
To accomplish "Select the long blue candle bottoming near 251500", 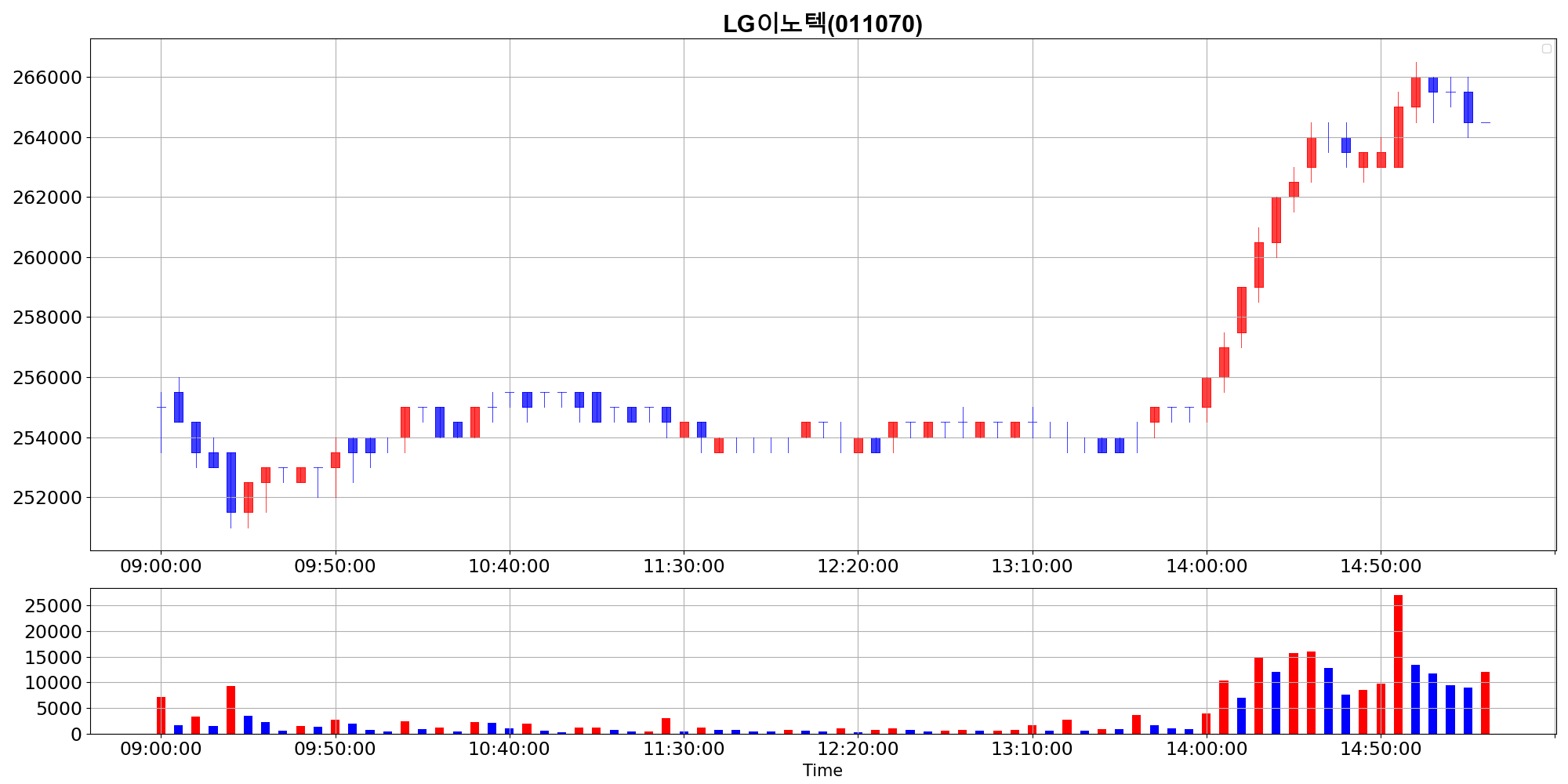I will click(230, 482).
